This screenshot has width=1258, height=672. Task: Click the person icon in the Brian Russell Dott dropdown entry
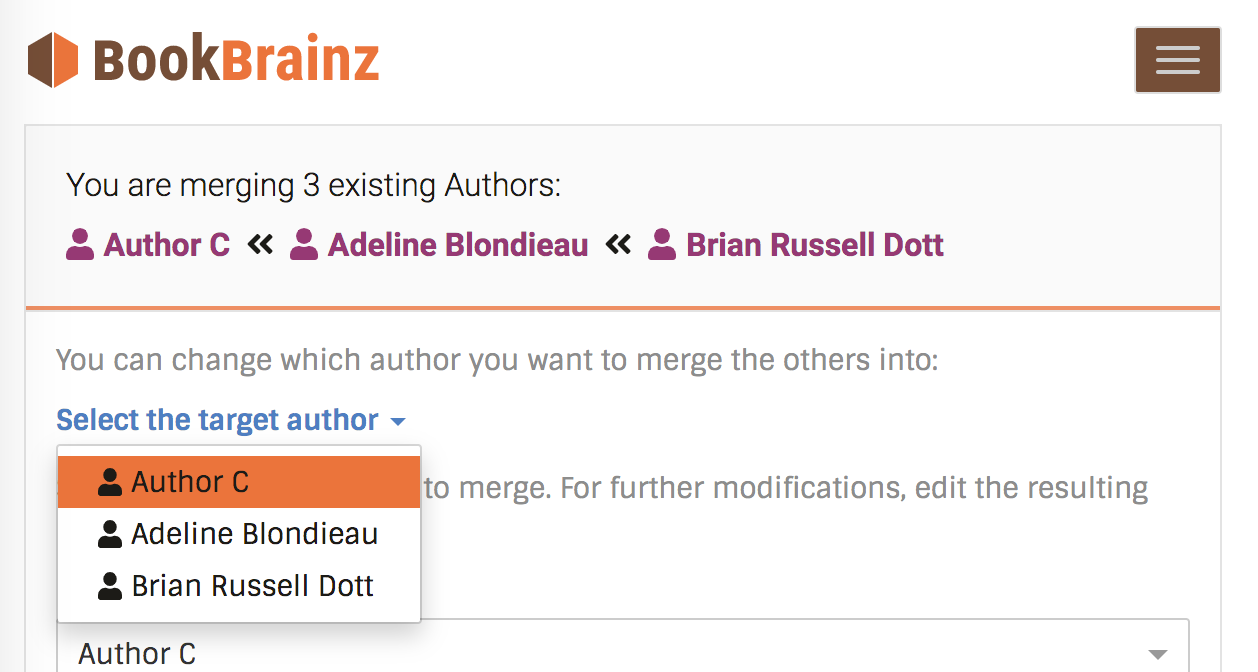pyautogui.click(x=110, y=586)
